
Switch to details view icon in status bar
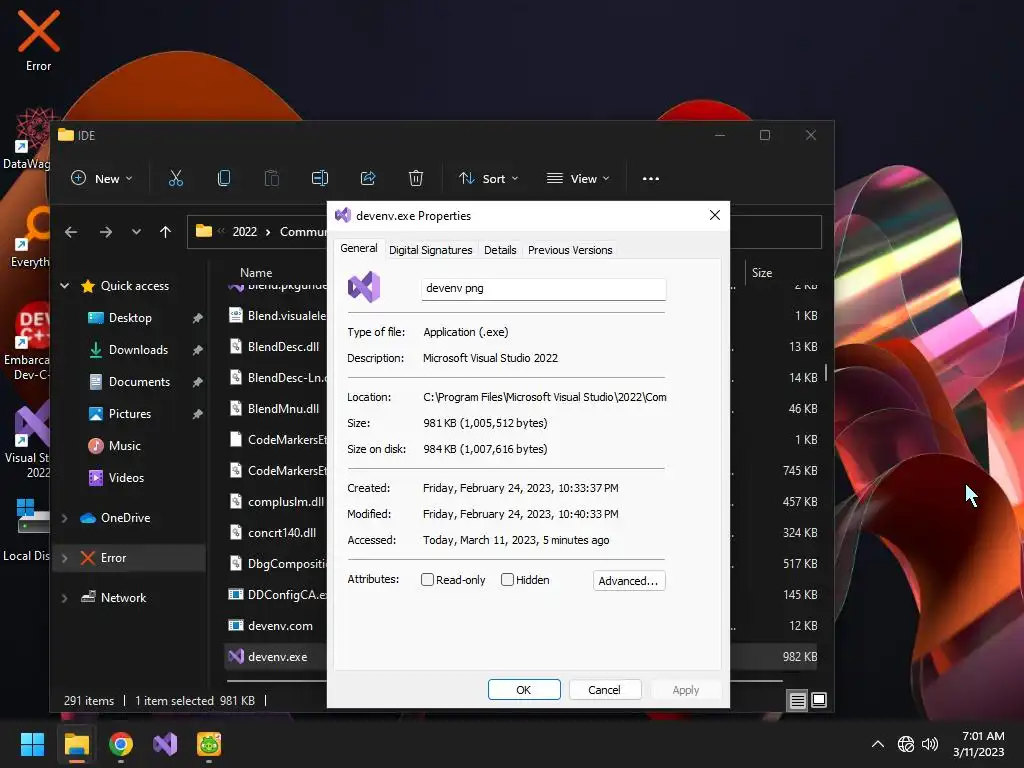click(797, 701)
